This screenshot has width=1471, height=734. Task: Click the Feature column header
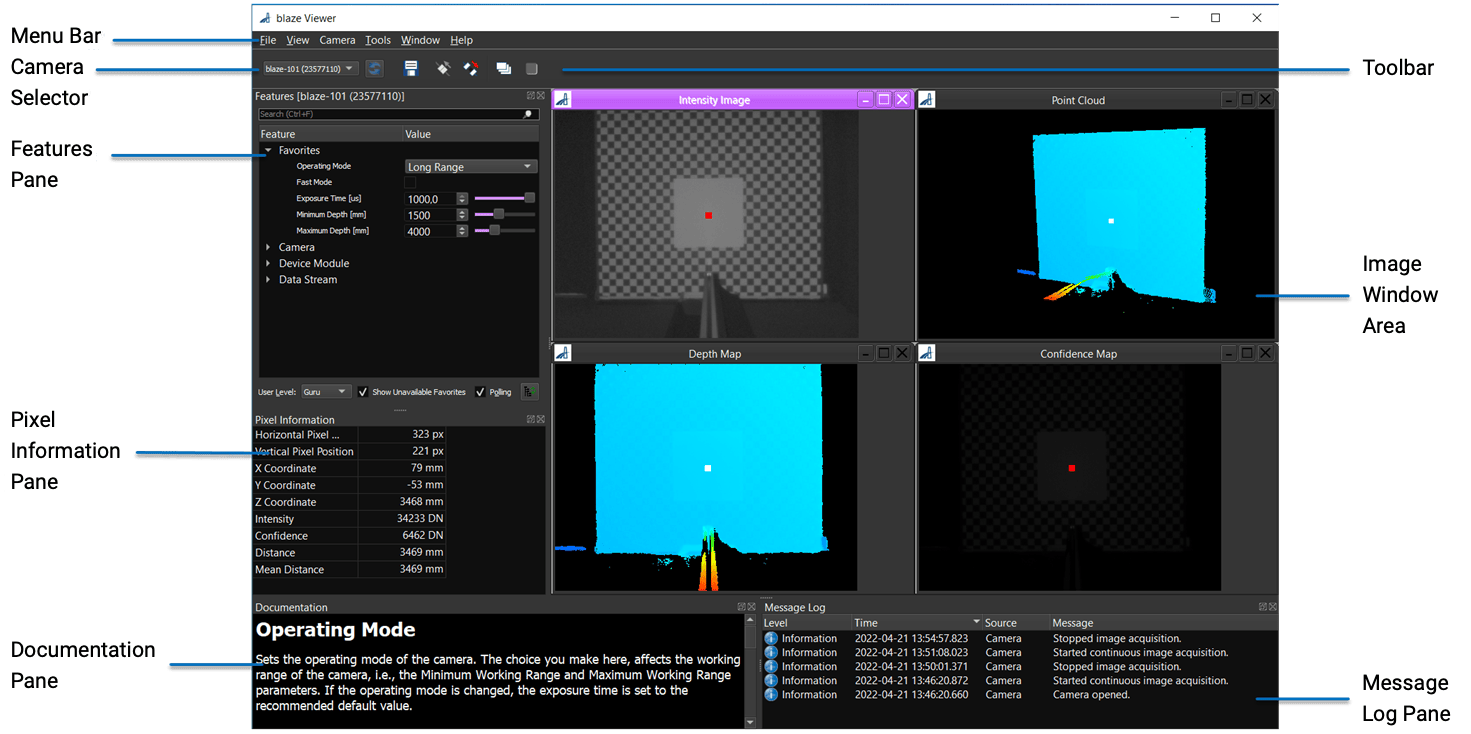tap(330, 134)
